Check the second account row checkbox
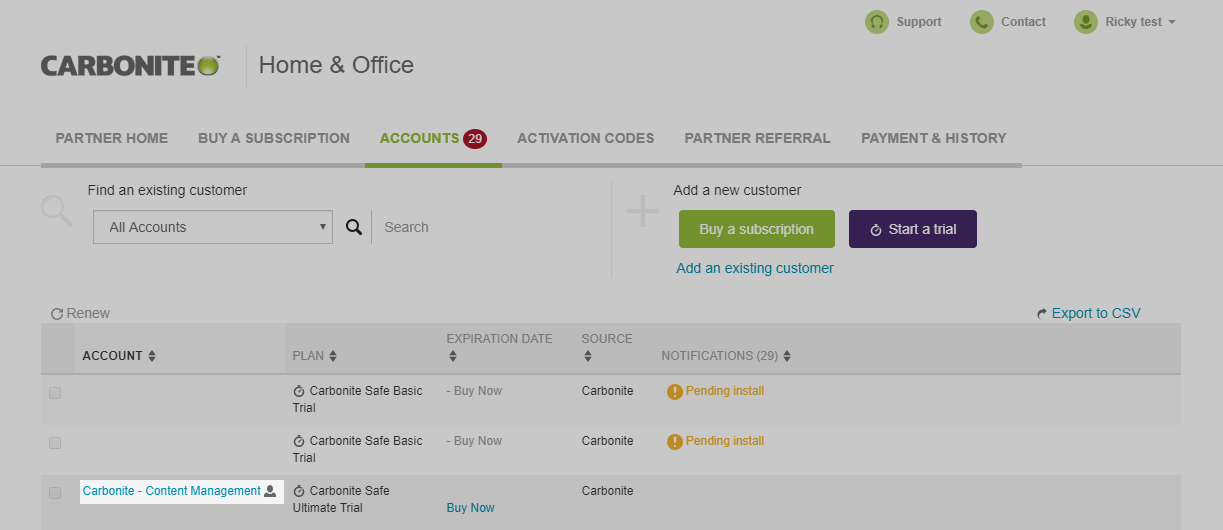 (55, 443)
